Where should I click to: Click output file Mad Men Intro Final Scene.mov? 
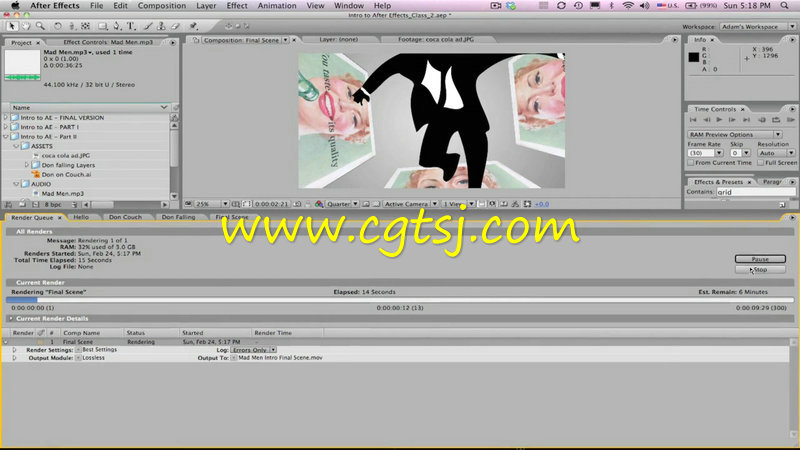pyautogui.click(x=280, y=358)
